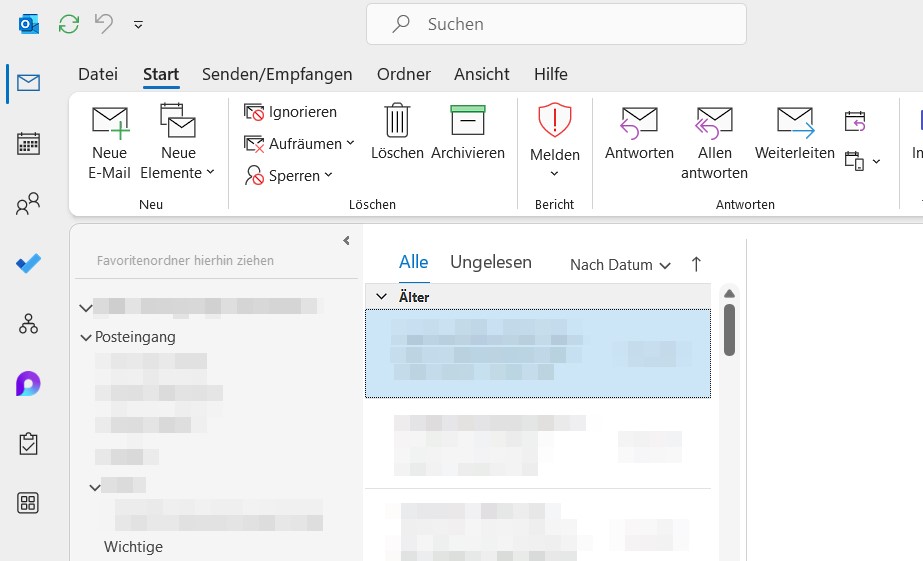Open the Calendar view in the sidebar

(28, 144)
